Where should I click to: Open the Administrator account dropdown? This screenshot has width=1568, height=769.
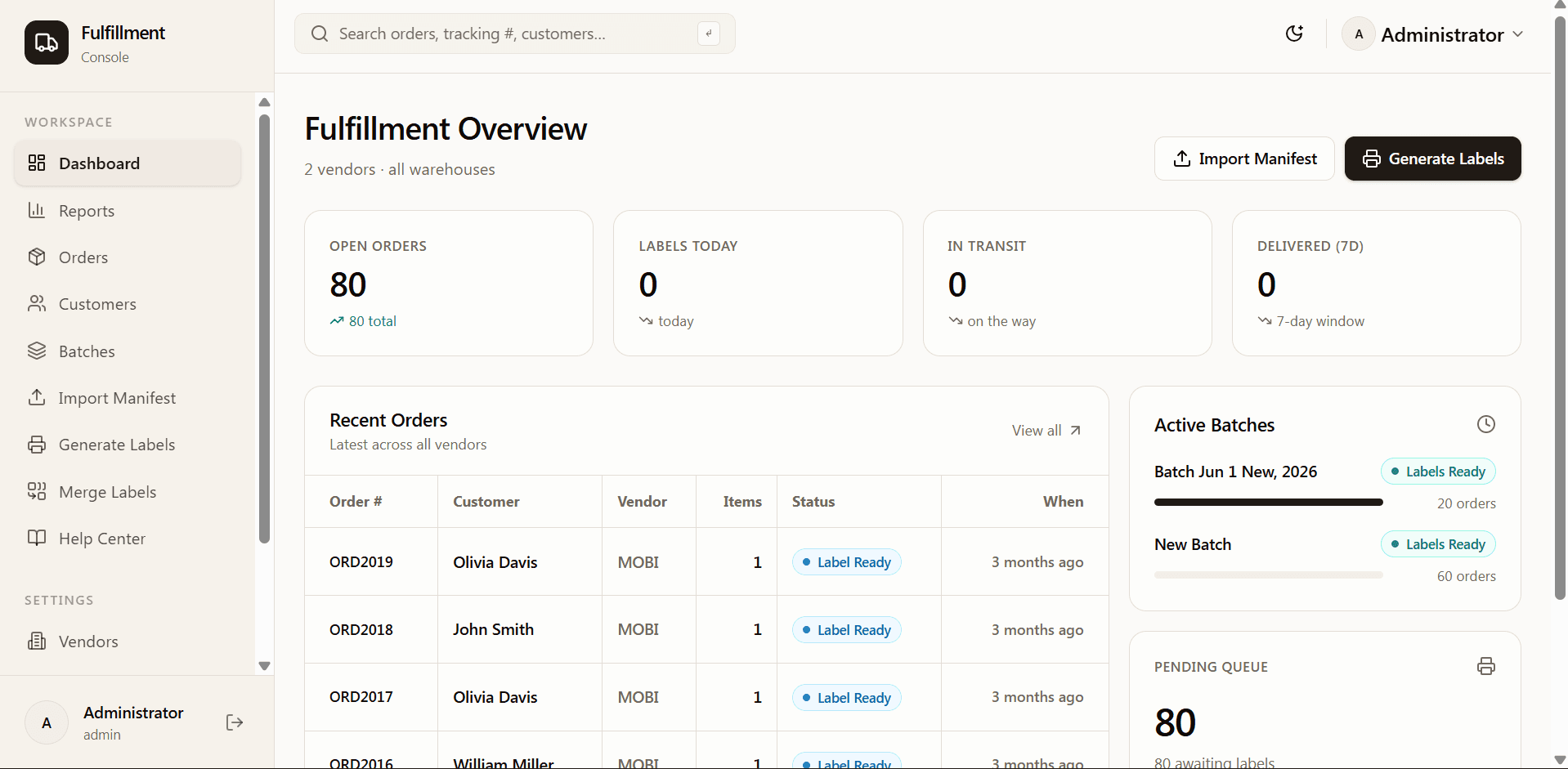pos(1433,34)
